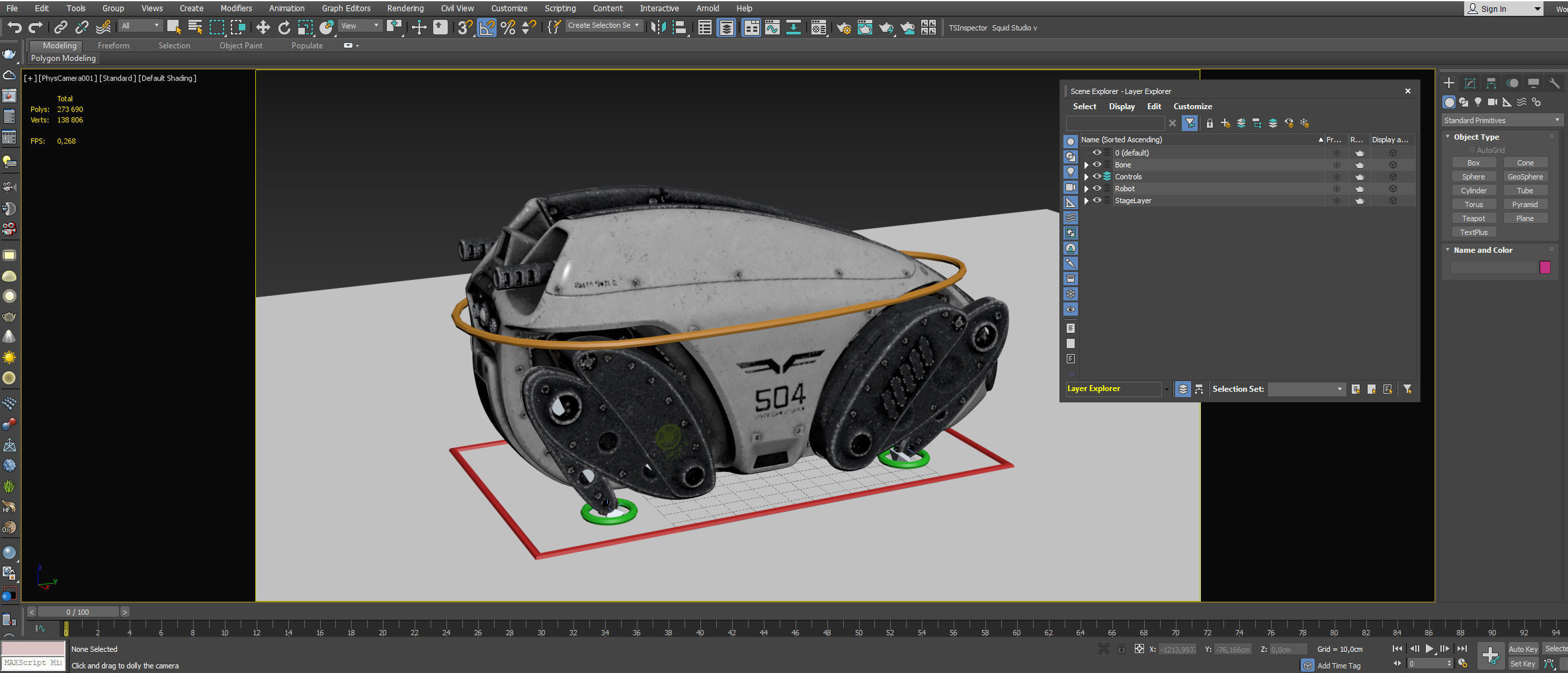The height and width of the screenshot is (673, 1568).
Task: Click the Redo arrow icon
Action: (36, 27)
